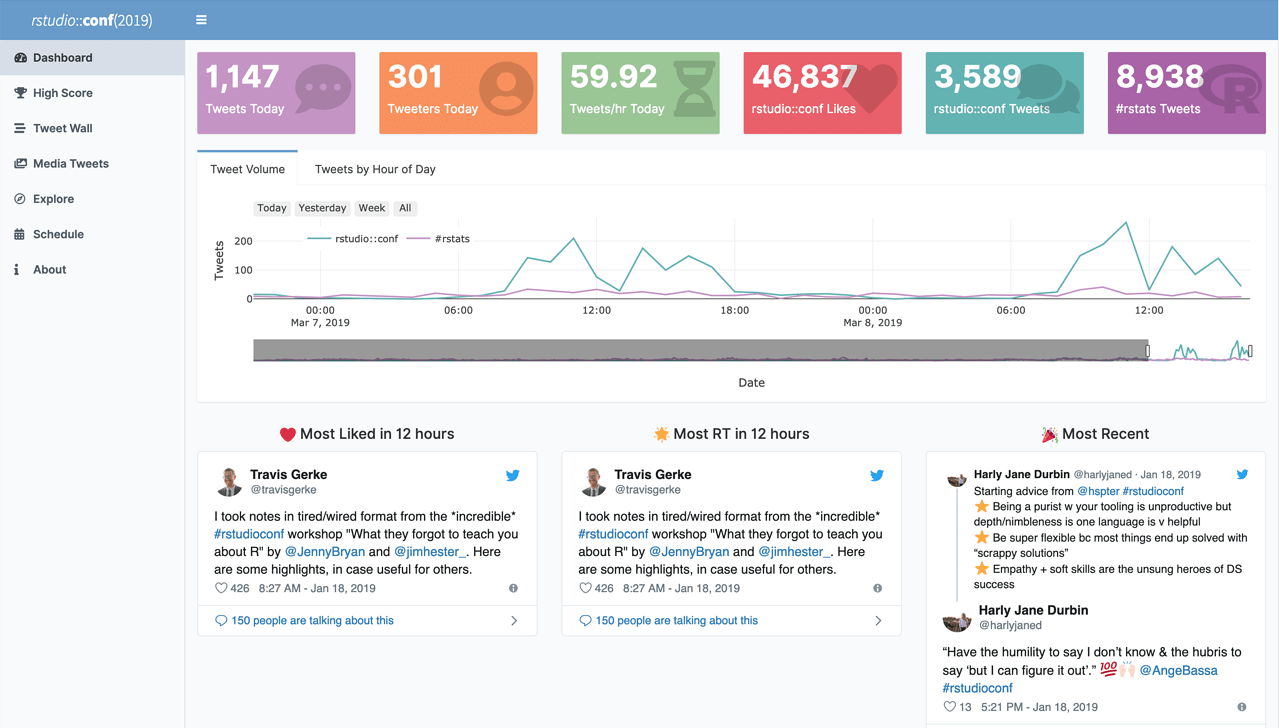Click the heart icon showing 426 likes in Most Liked
The height and width of the screenshot is (728, 1279).
point(221,588)
